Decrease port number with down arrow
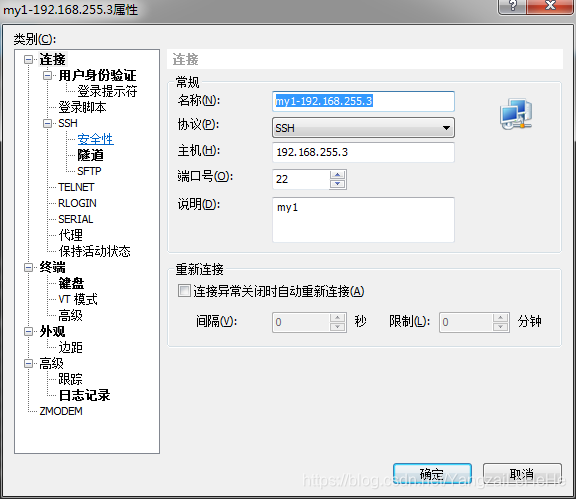This screenshot has width=576, height=499. 338,184
